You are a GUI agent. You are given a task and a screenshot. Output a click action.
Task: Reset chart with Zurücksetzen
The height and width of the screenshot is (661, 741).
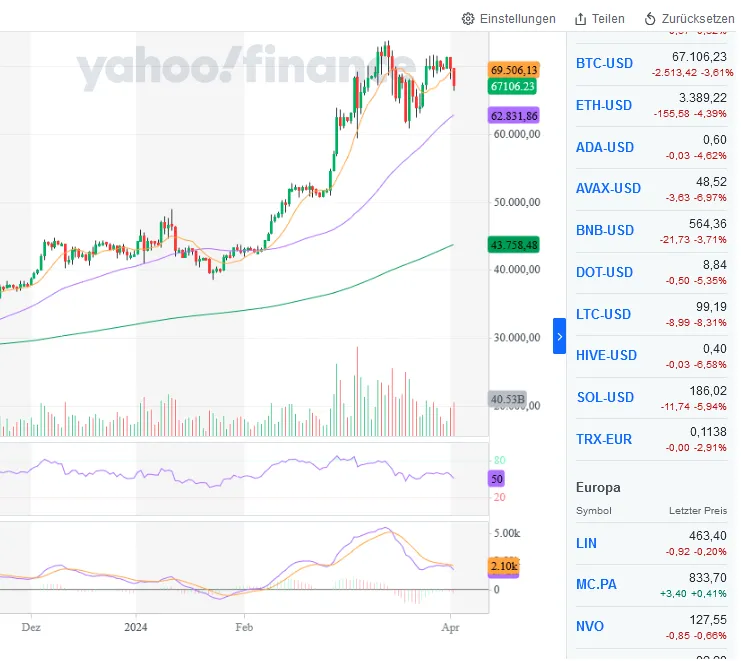point(689,19)
